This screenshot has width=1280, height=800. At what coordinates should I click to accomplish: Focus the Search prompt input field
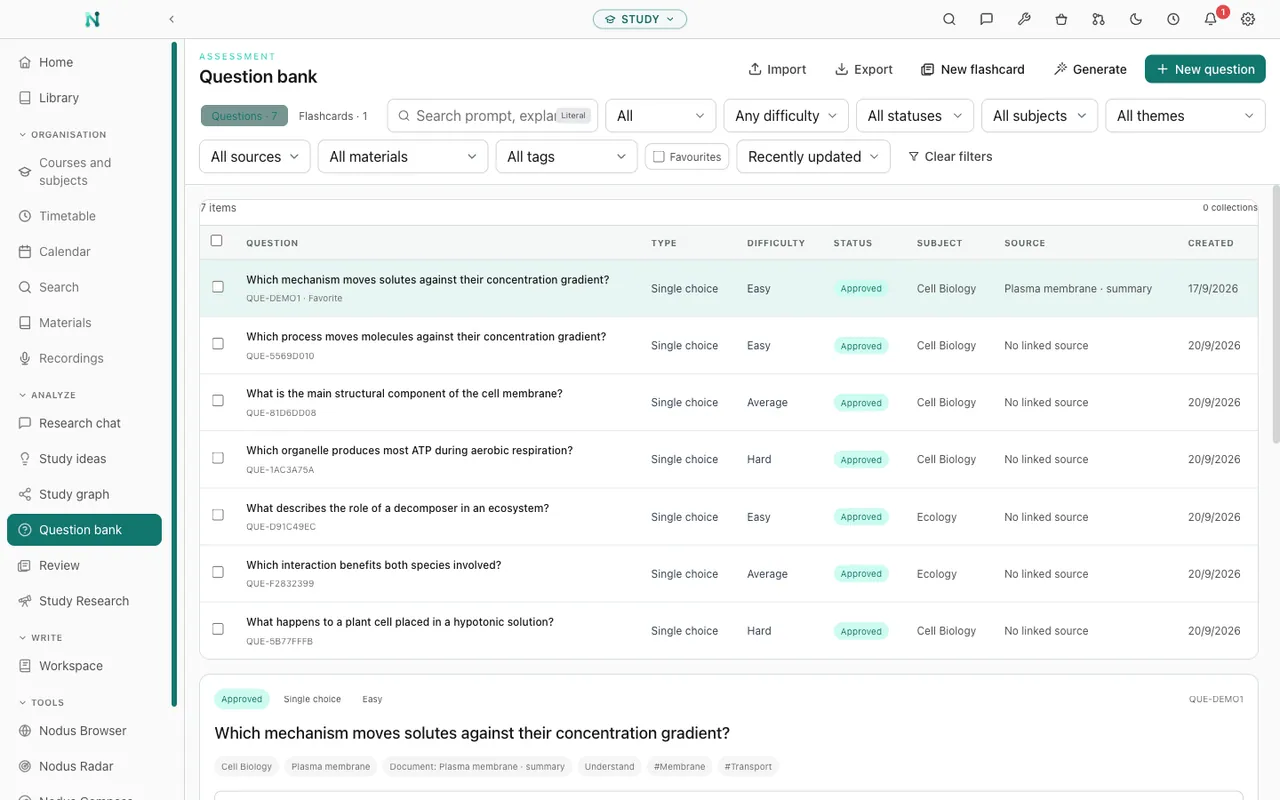[492, 116]
